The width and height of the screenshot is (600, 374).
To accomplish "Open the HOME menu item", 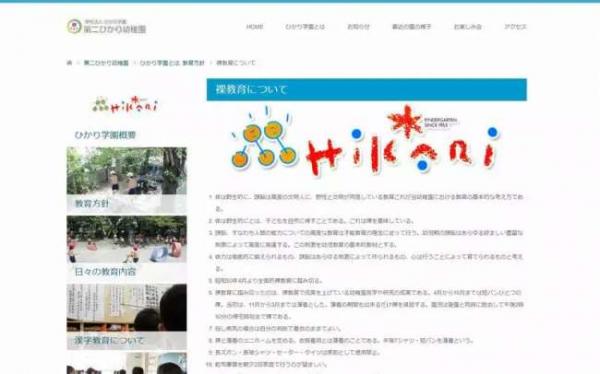I will point(254,27).
